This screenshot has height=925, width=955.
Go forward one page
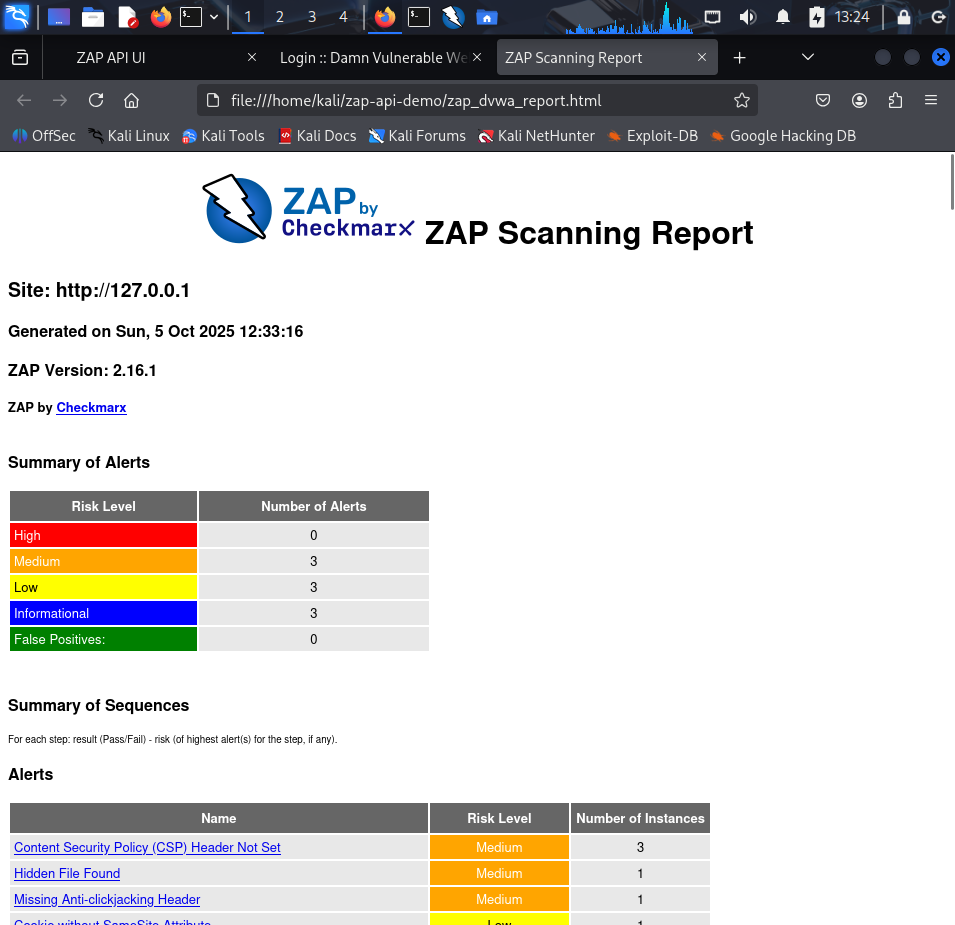pyautogui.click(x=60, y=100)
